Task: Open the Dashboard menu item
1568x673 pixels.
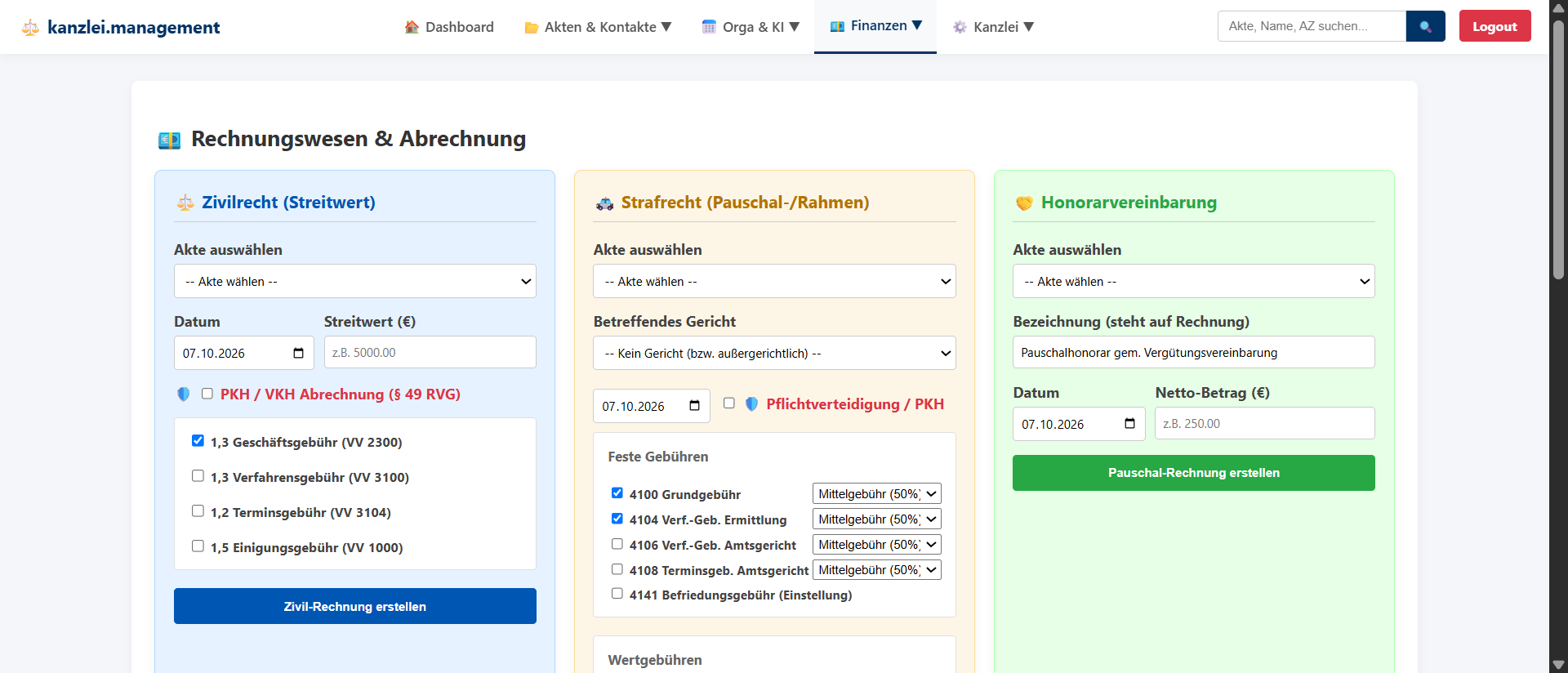Action: click(449, 27)
